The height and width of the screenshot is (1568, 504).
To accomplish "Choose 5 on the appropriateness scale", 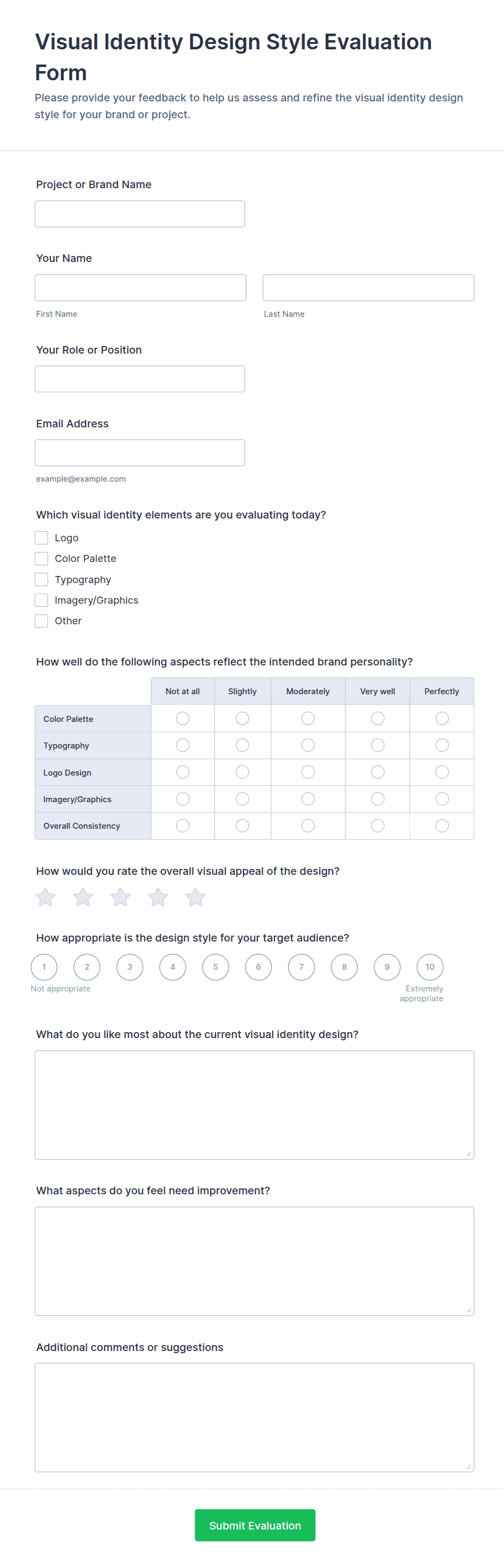I will (x=215, y=967).
